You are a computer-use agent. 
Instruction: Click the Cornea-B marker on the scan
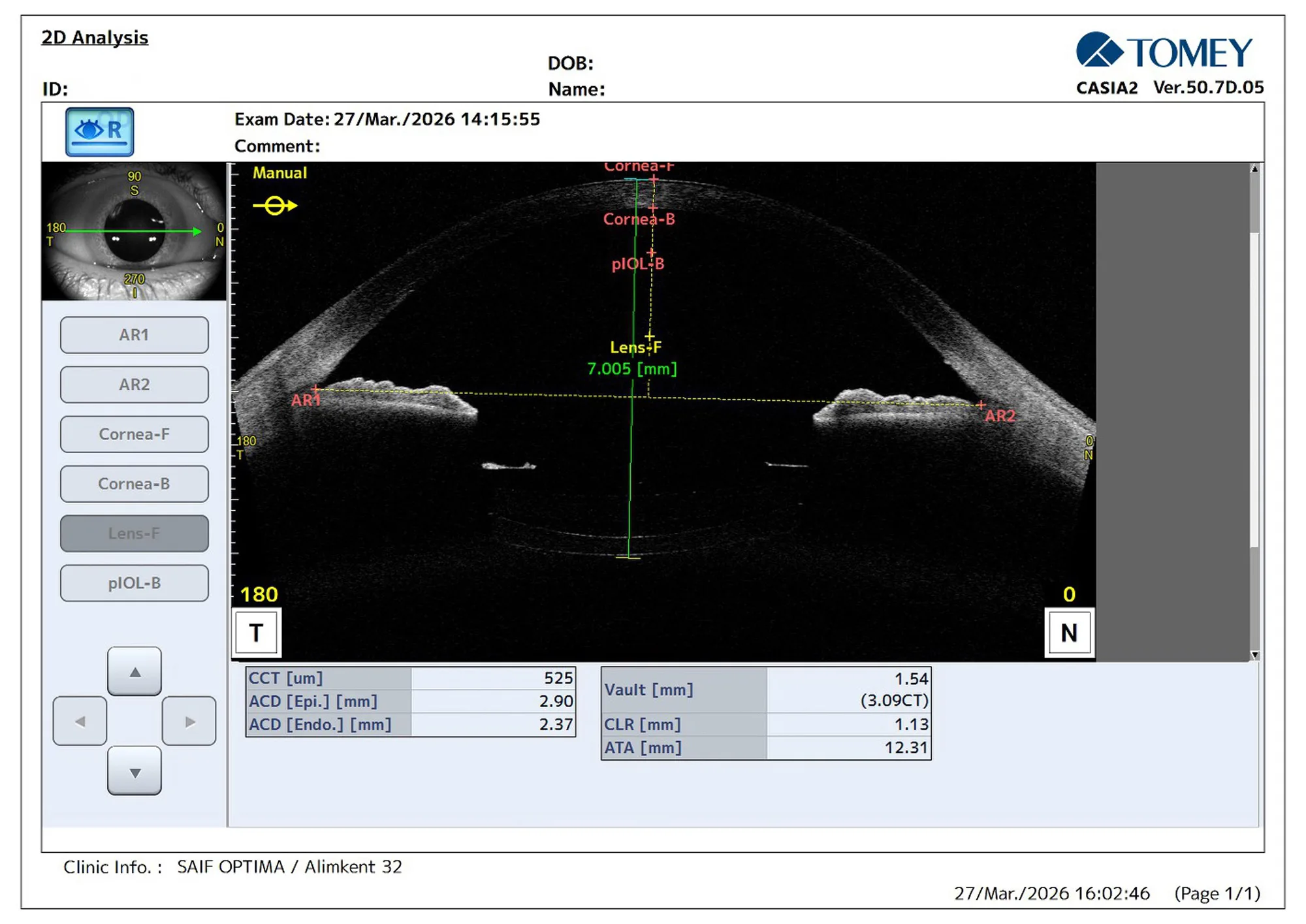coord(652,208)
